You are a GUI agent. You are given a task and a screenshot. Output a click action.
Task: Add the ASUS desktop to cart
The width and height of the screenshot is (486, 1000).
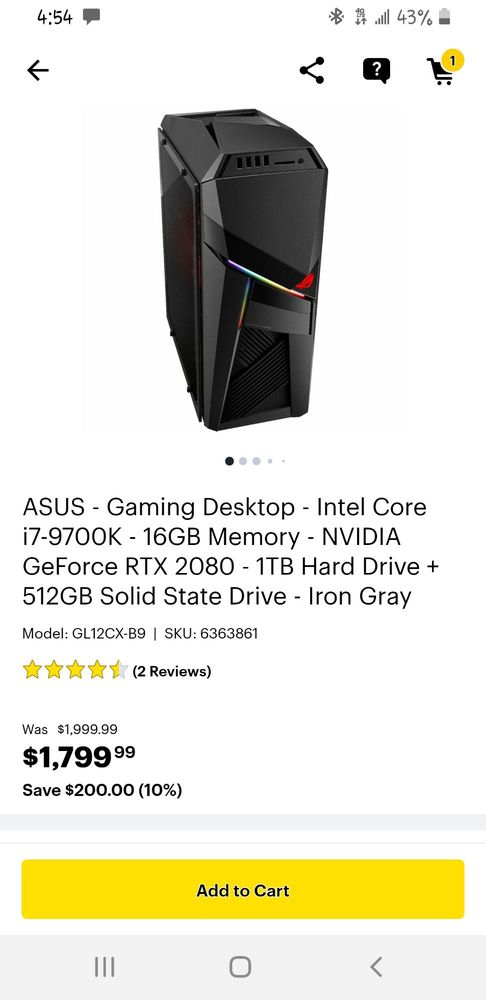click(x=243, y=889)
